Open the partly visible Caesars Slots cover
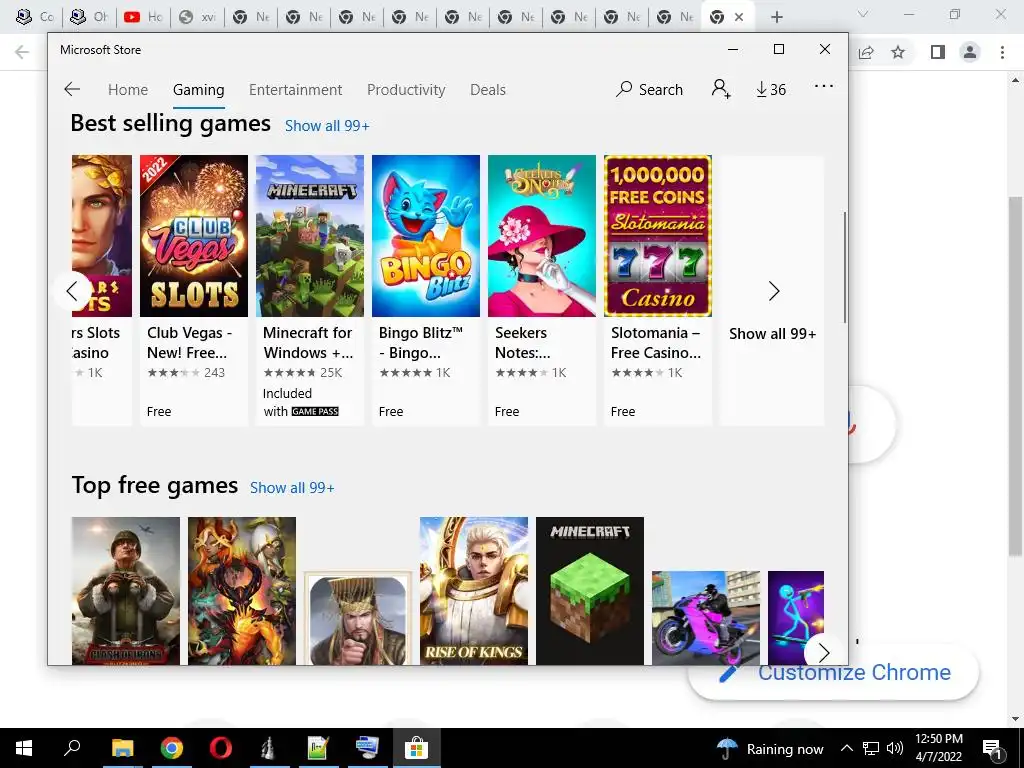1024x768 pixels. (102, 236)
